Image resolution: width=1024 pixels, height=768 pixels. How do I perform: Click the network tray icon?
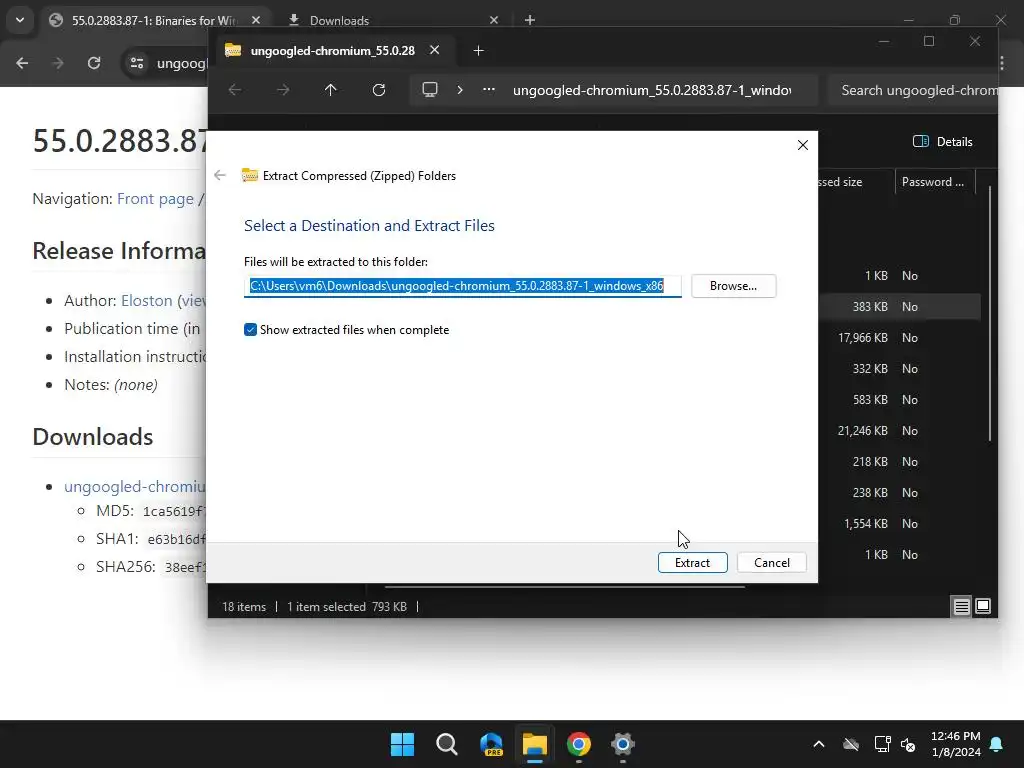click(x=882, y=744)
